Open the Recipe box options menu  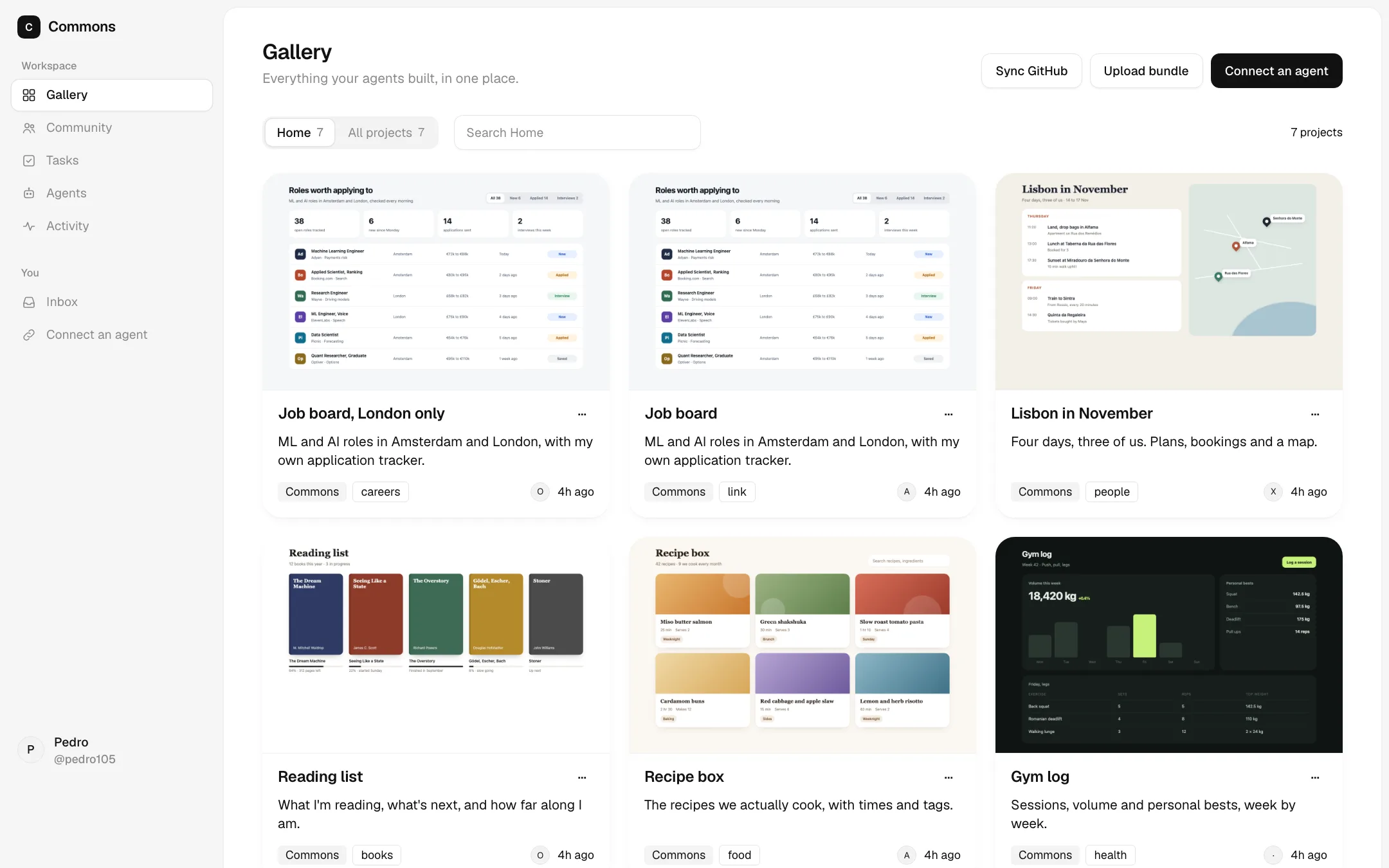(x=949, y=777)
